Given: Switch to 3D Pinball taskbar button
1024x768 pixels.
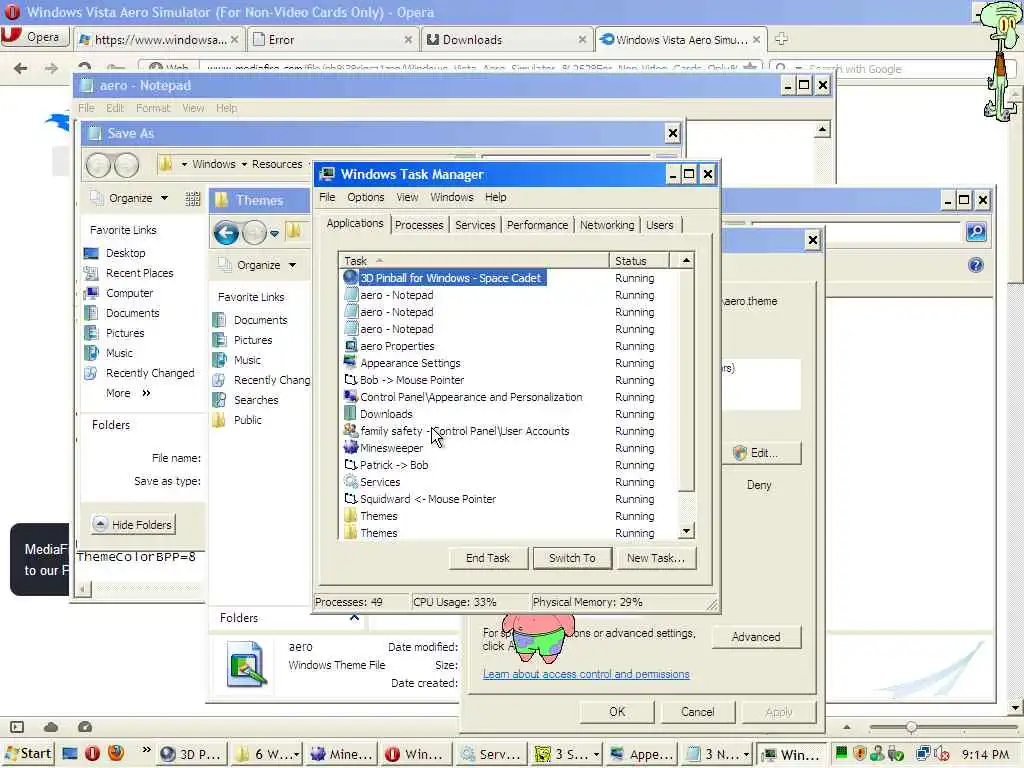Looking at the screenshot, I should coord(192,754).
